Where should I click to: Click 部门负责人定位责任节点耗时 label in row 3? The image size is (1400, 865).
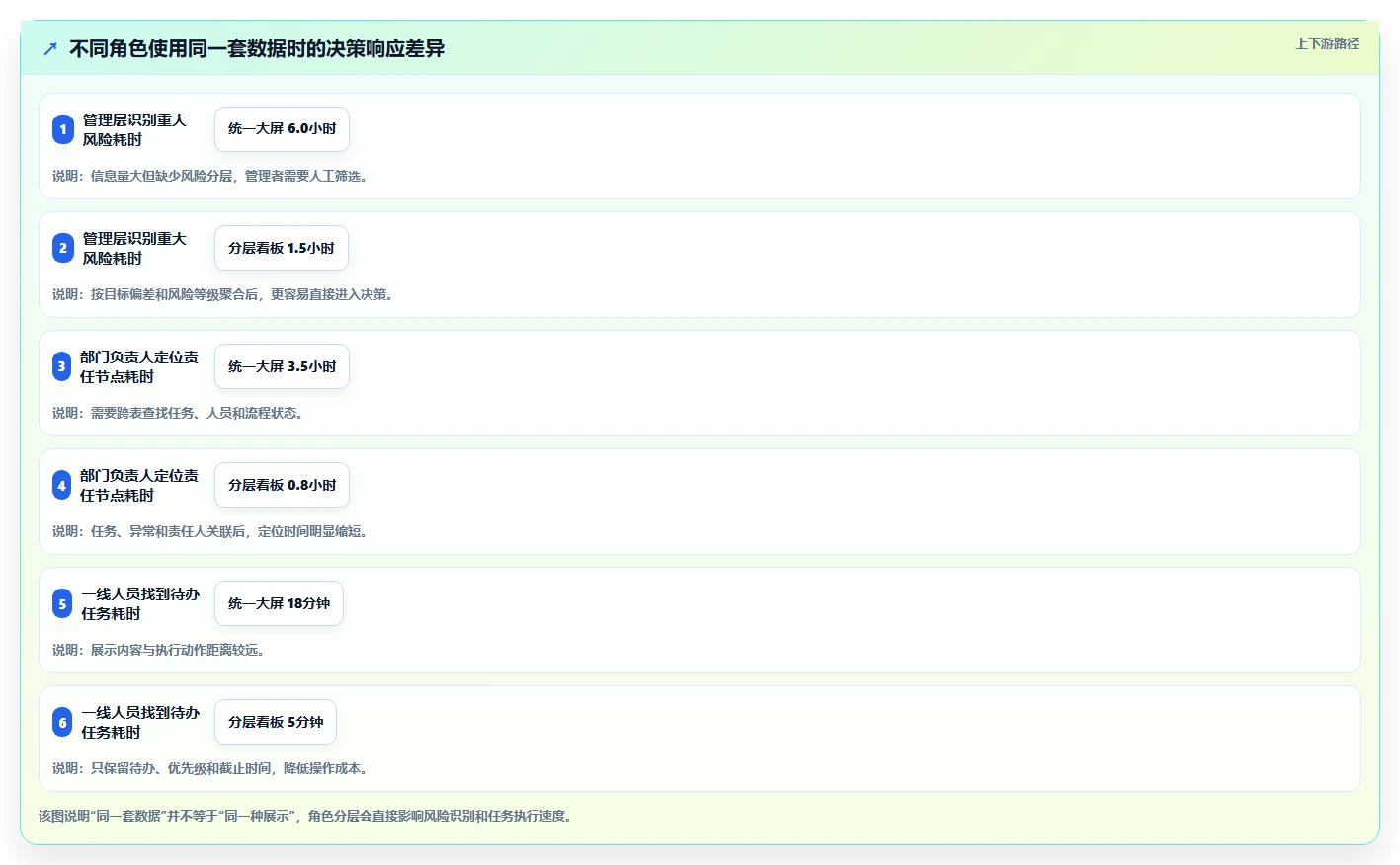[x=139, y=366]
